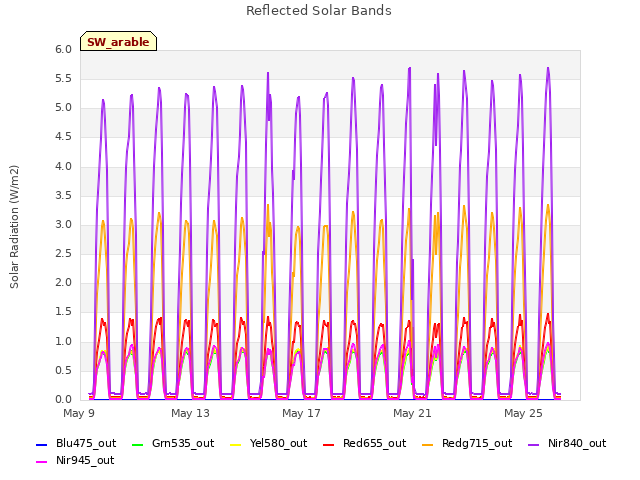Click the 6.0 y-axis tick label
The width and height of the screenshot is (640, 480).
(63, 49)
